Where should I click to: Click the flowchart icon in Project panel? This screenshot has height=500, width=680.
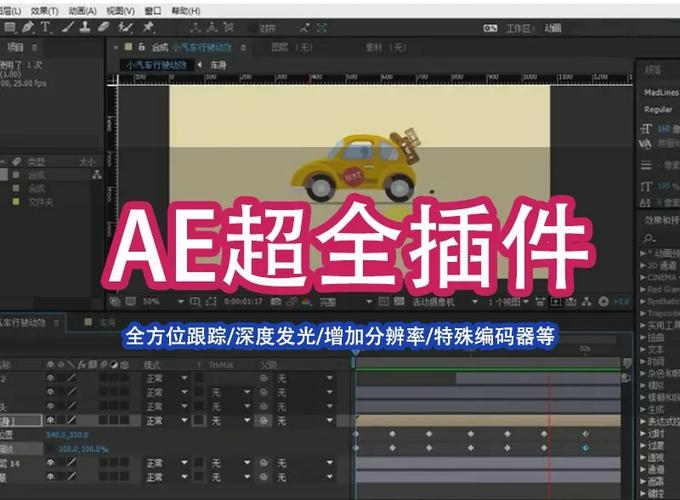tap(97, 175)
